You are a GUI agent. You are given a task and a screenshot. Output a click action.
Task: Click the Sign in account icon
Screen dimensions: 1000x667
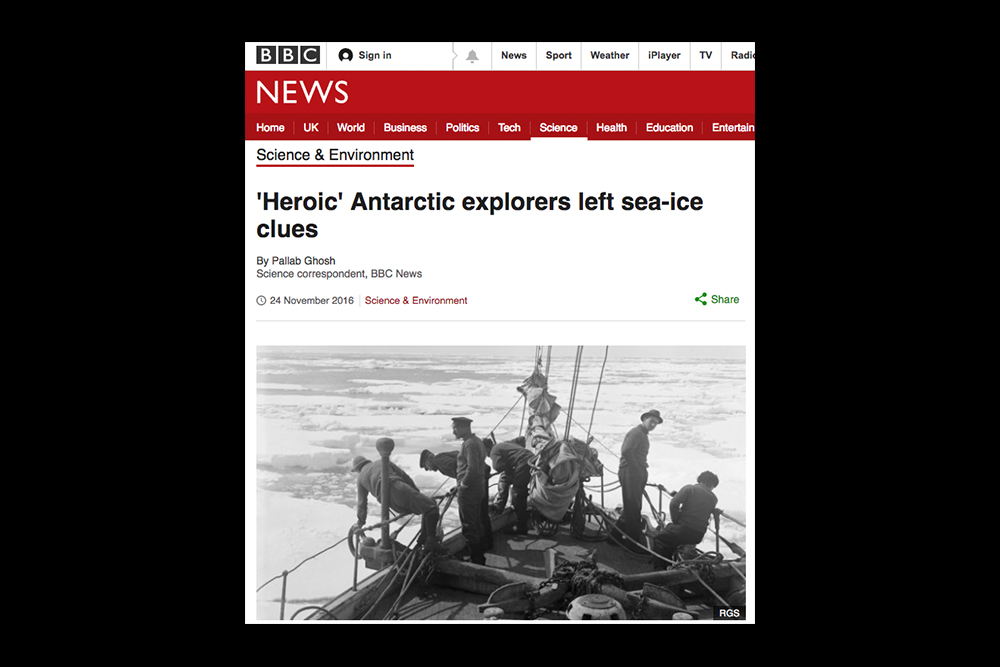(x=346, y=55)
